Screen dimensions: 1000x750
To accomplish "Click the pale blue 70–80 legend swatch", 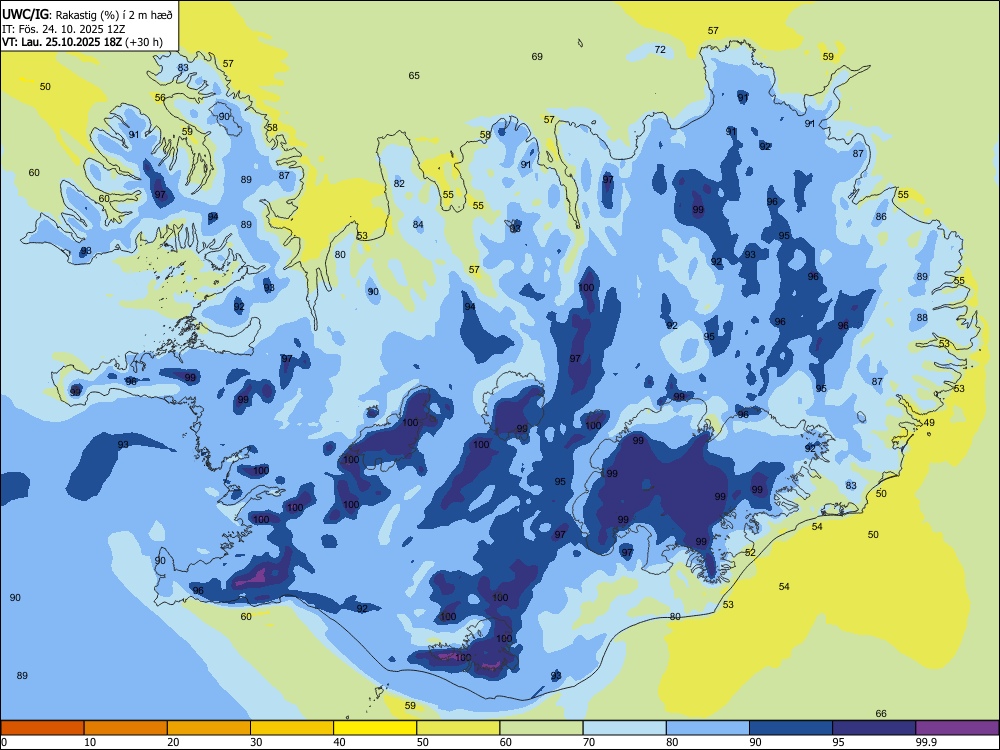I will 625,728.
